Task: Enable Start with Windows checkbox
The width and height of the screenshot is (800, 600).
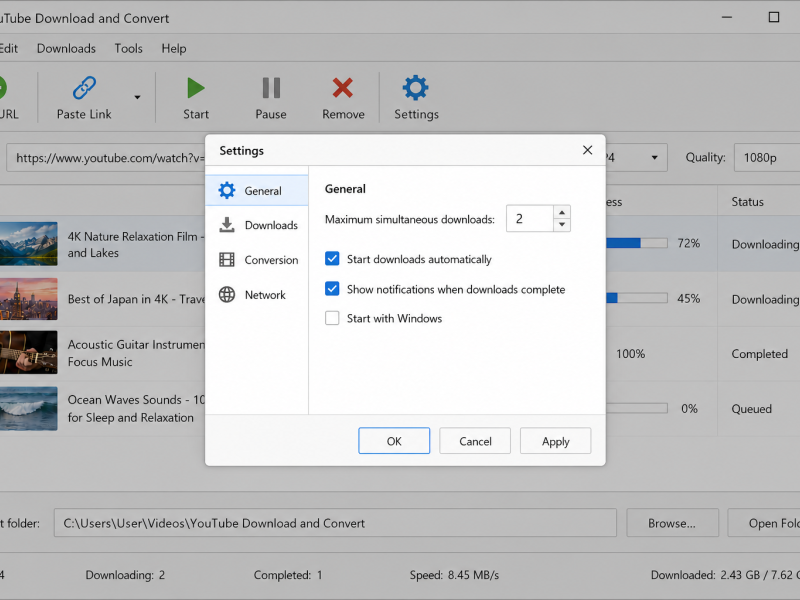Action: [332, 318]
